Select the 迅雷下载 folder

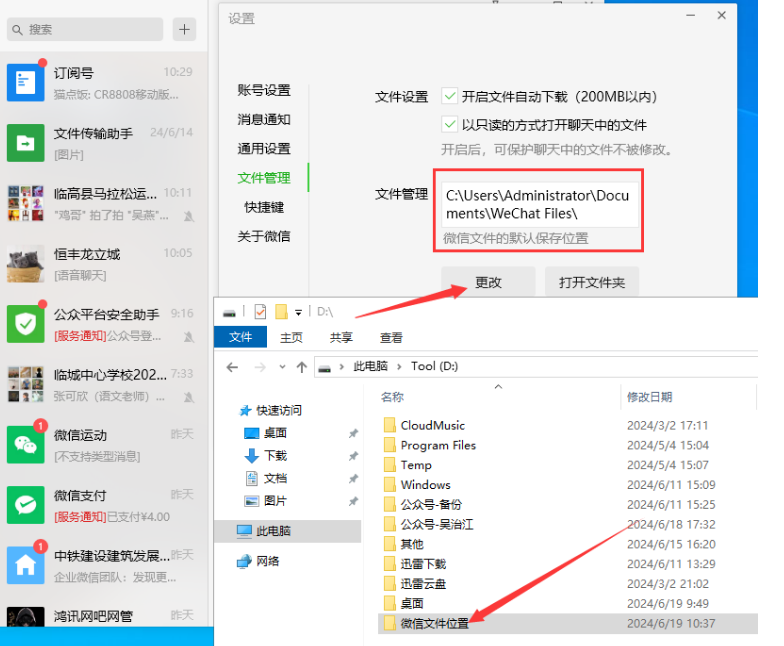tap(423, 564)
